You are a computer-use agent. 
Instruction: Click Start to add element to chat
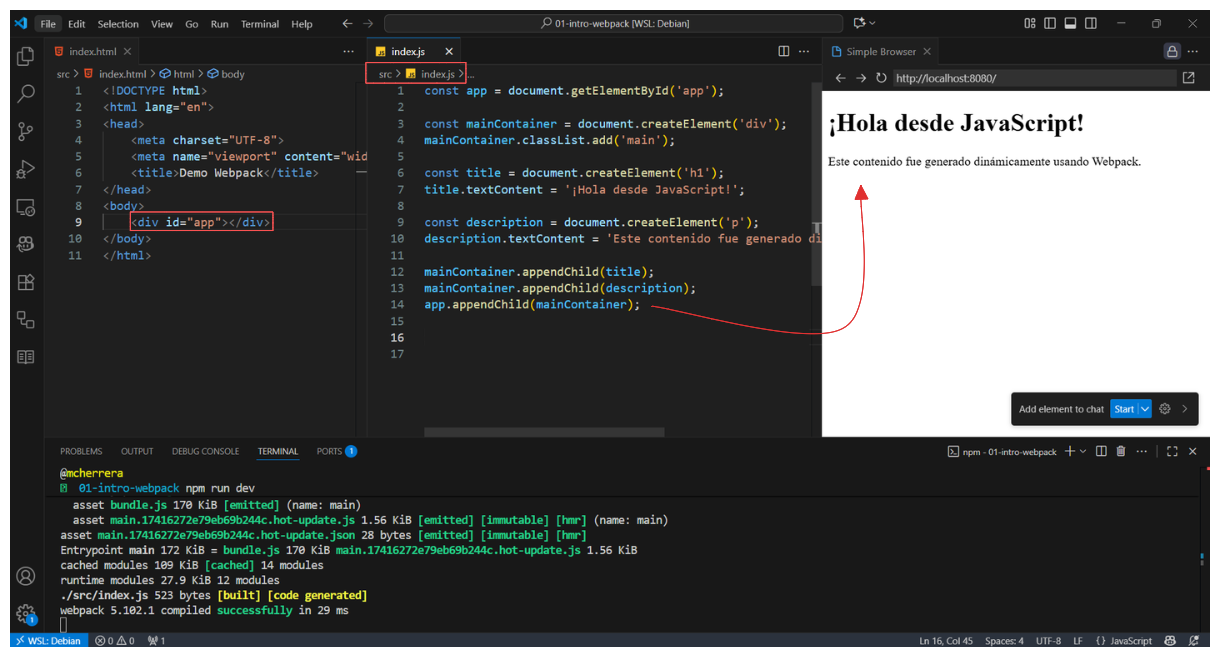click(1124, 409)
